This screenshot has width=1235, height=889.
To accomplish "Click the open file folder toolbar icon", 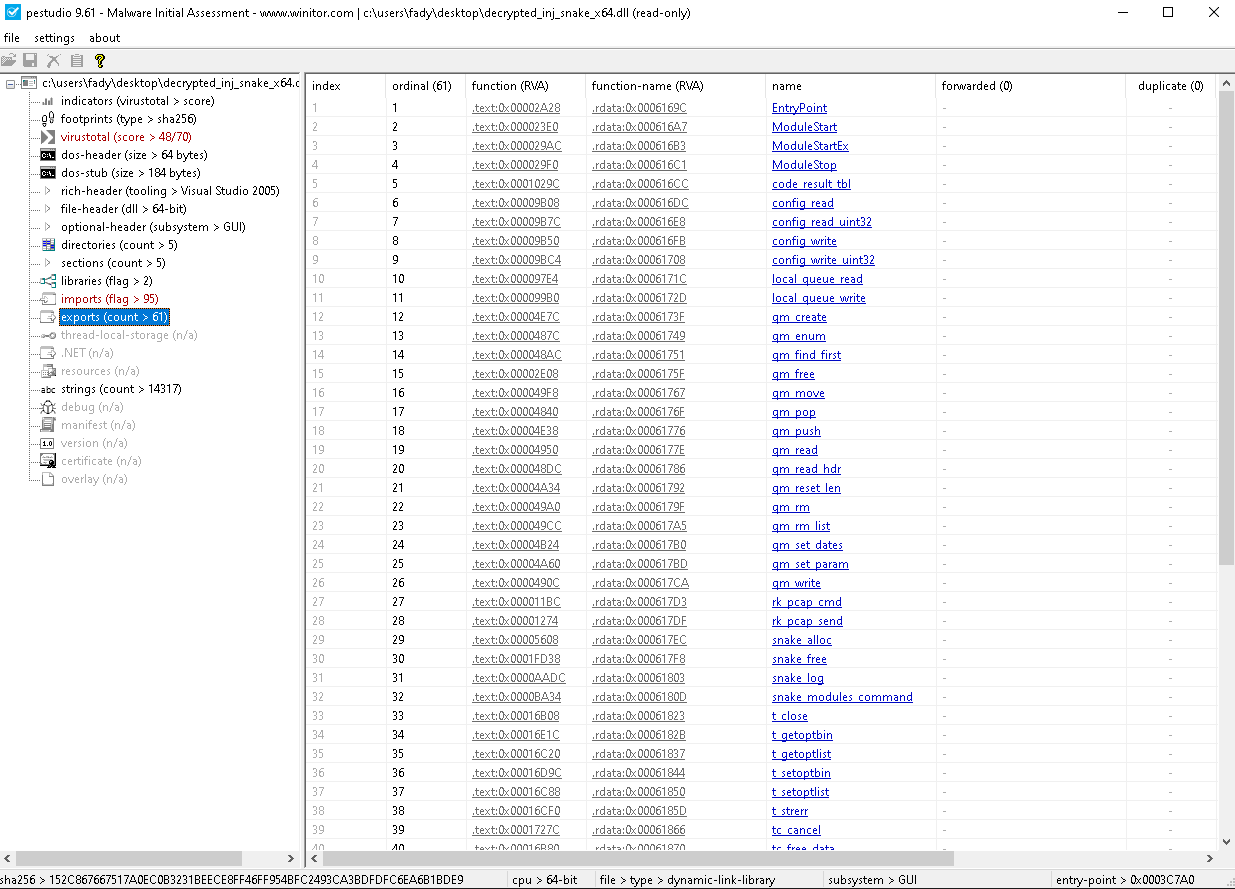I will point(9,60).
